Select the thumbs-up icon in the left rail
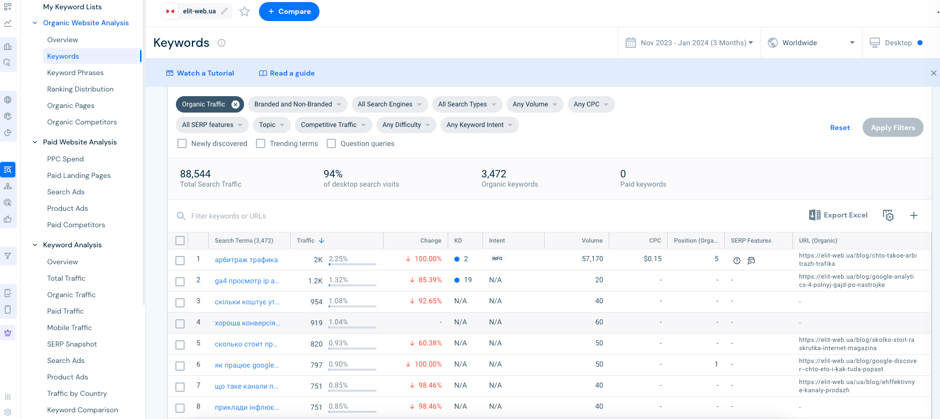Image resolution: width=940 pixels, height=419 pixels. click(7, 219)
